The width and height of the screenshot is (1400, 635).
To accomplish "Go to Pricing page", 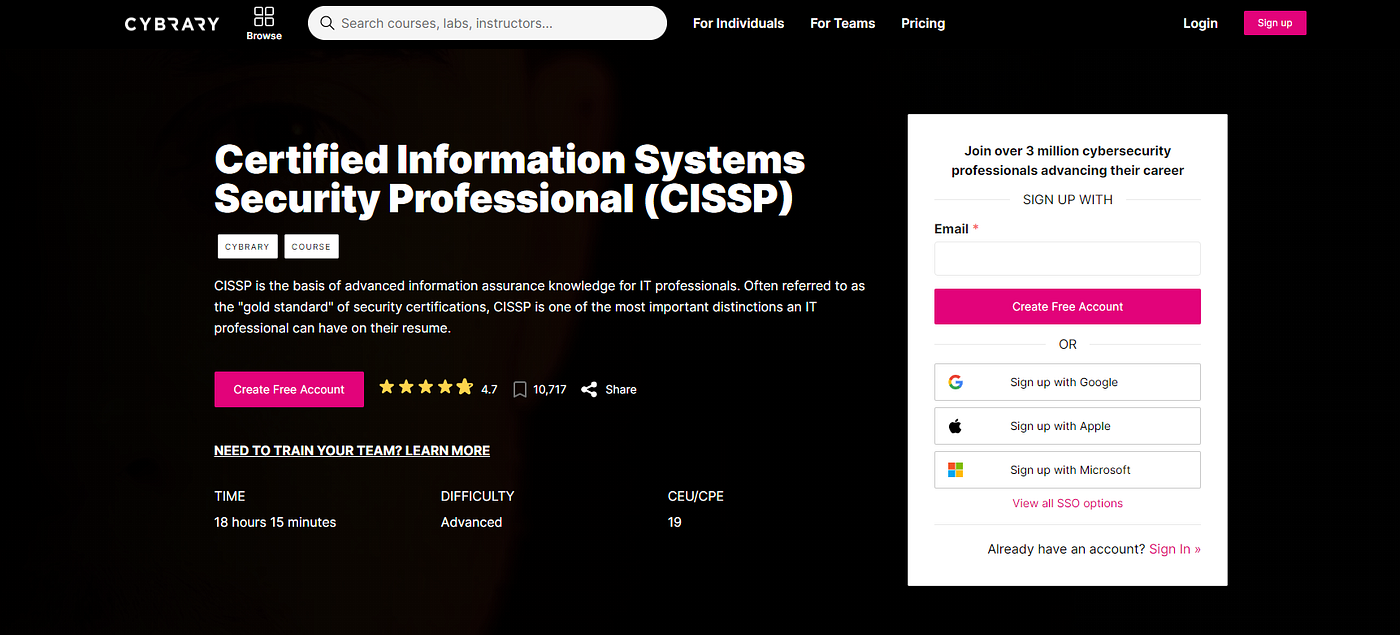I will (923, 23).
